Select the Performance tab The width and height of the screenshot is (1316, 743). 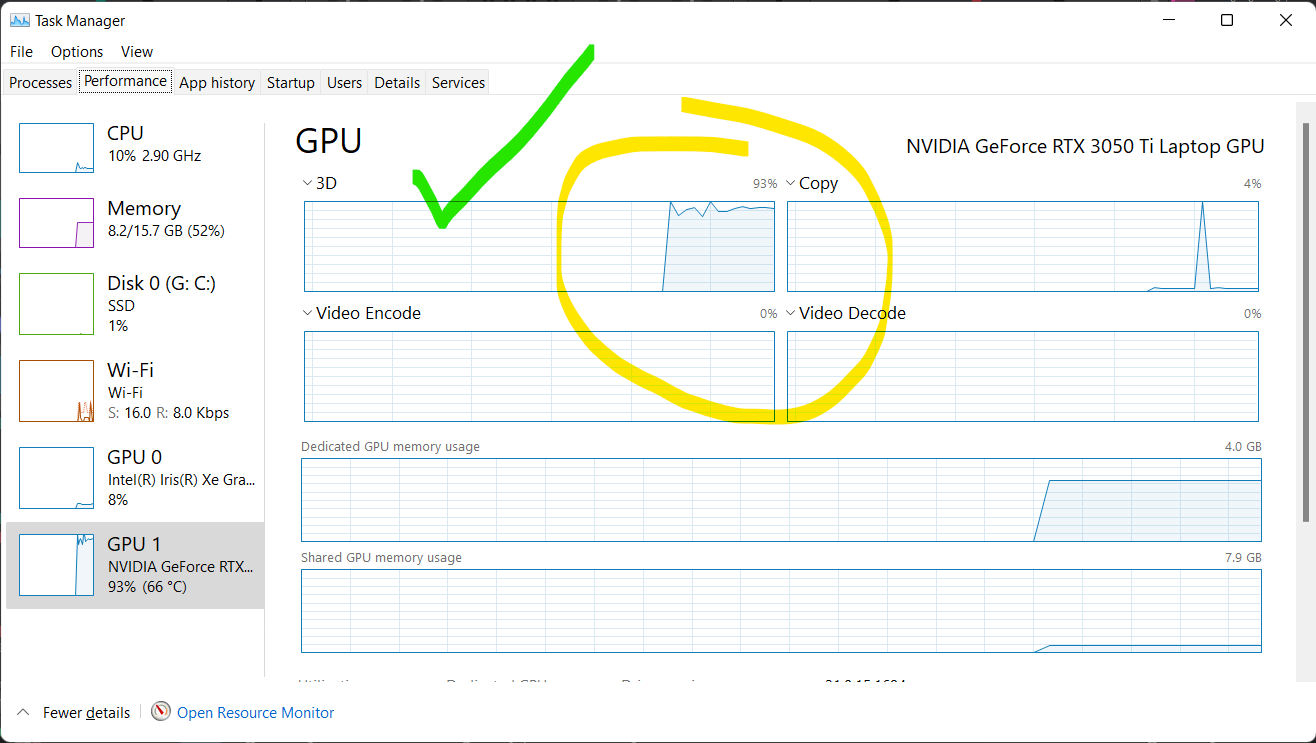point(125,81)
